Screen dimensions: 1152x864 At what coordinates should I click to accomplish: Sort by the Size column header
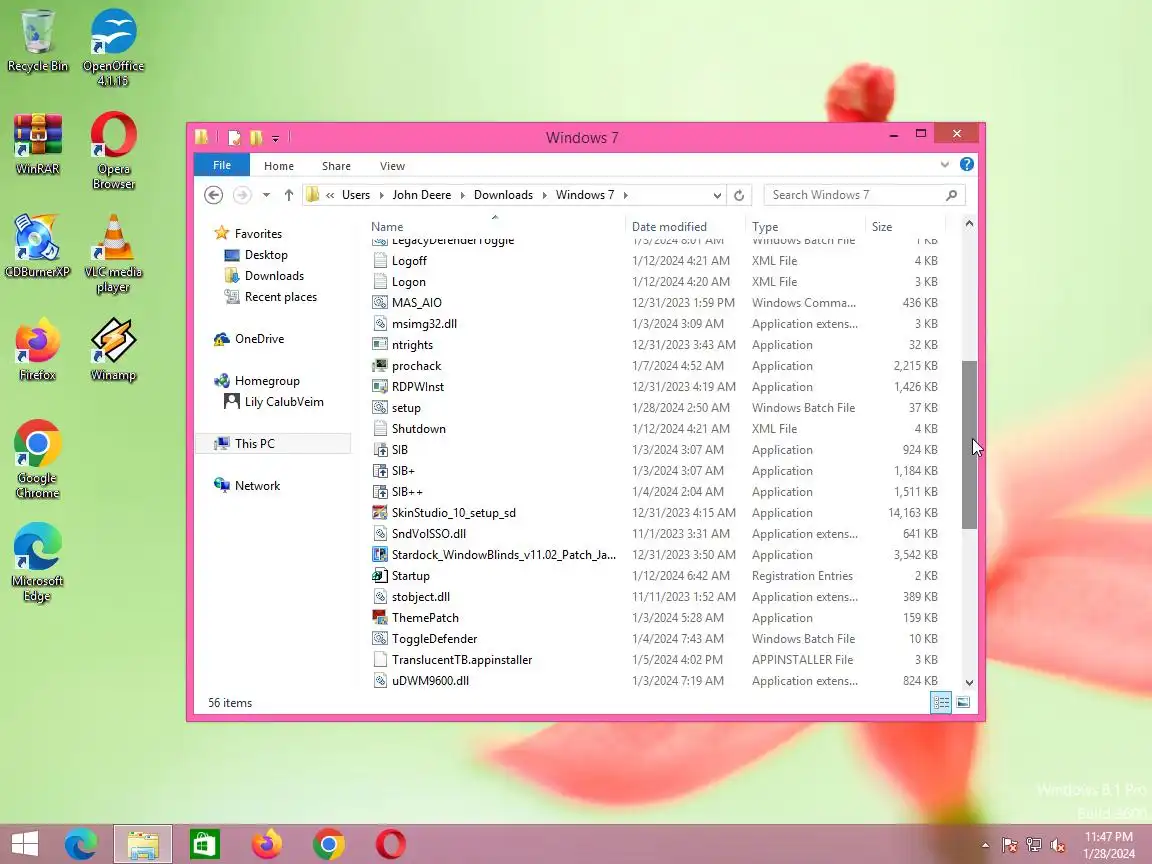click(905, 226)
